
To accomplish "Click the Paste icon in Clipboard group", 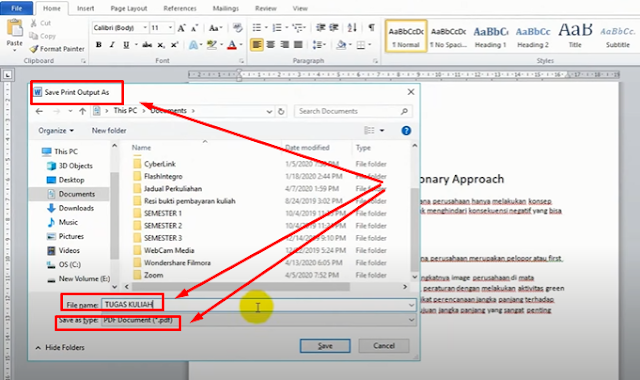I will tap(15, 29).
